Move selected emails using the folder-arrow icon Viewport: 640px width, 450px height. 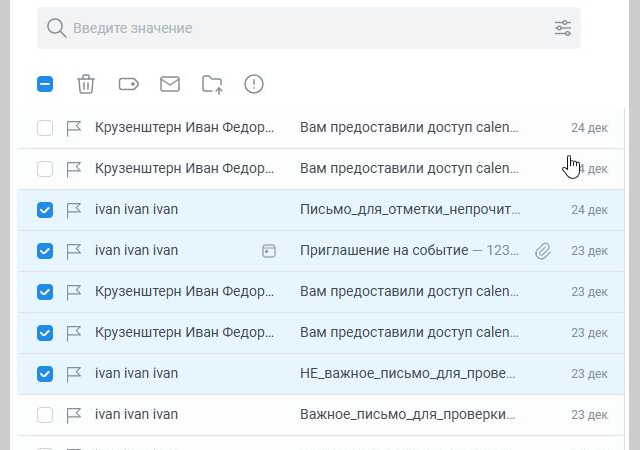pos(212,85)
